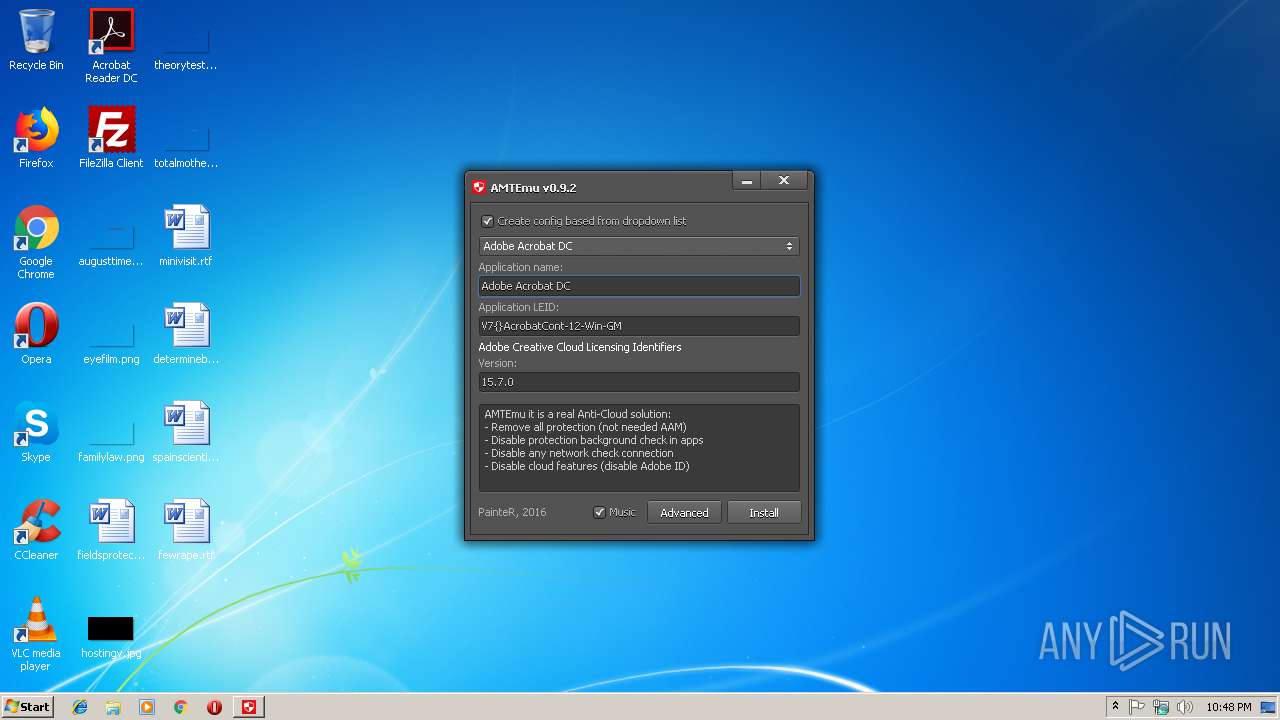The width and height of the screenshot is (1280, 720).
Task: Launch Google Chrome from the desktop
Action: pos(36,242)
